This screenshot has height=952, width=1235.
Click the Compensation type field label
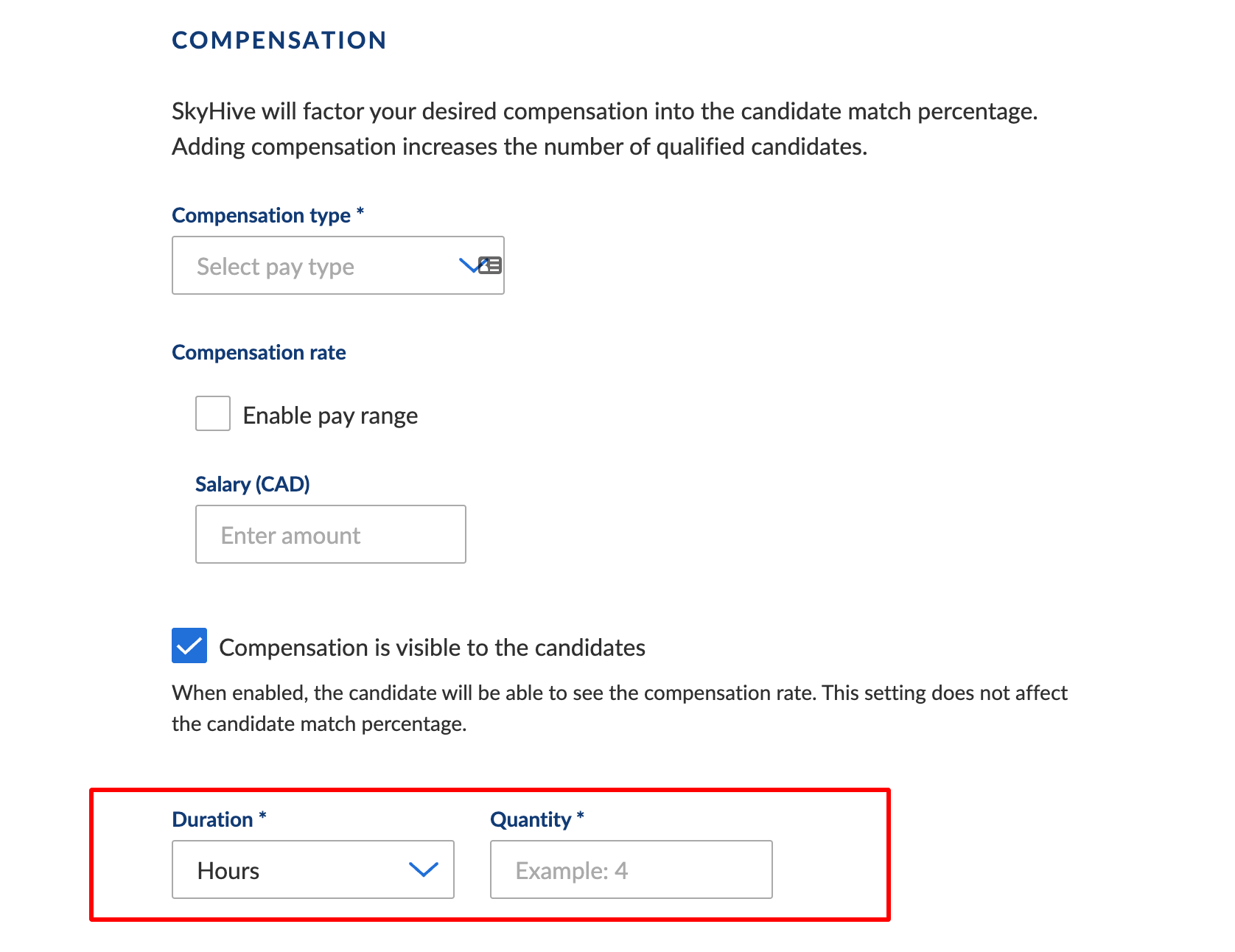click(268, 215)
